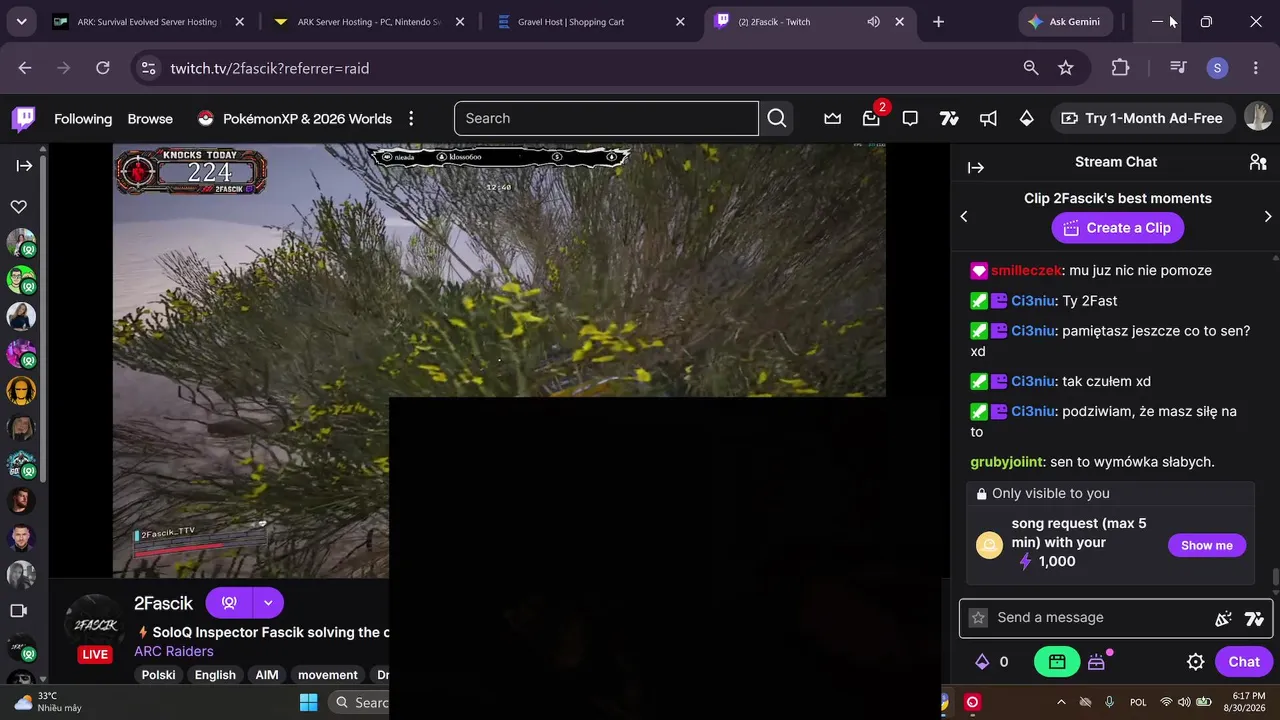Click the Create a Clip button
1280x720 pixels.
click(1117, 228)
